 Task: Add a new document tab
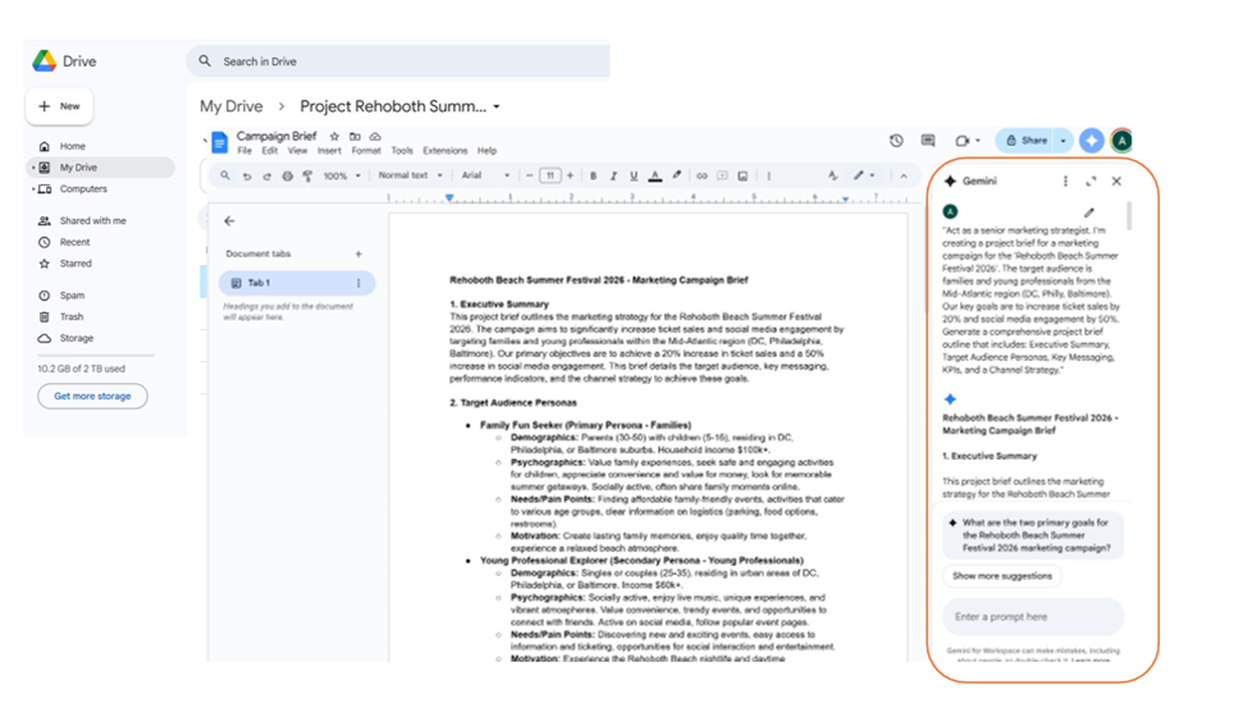coord(359,254)
